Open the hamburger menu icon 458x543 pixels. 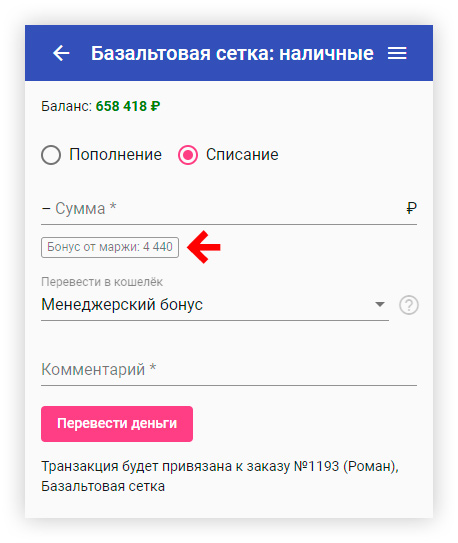pyautogui.click(x=397, y=53)
